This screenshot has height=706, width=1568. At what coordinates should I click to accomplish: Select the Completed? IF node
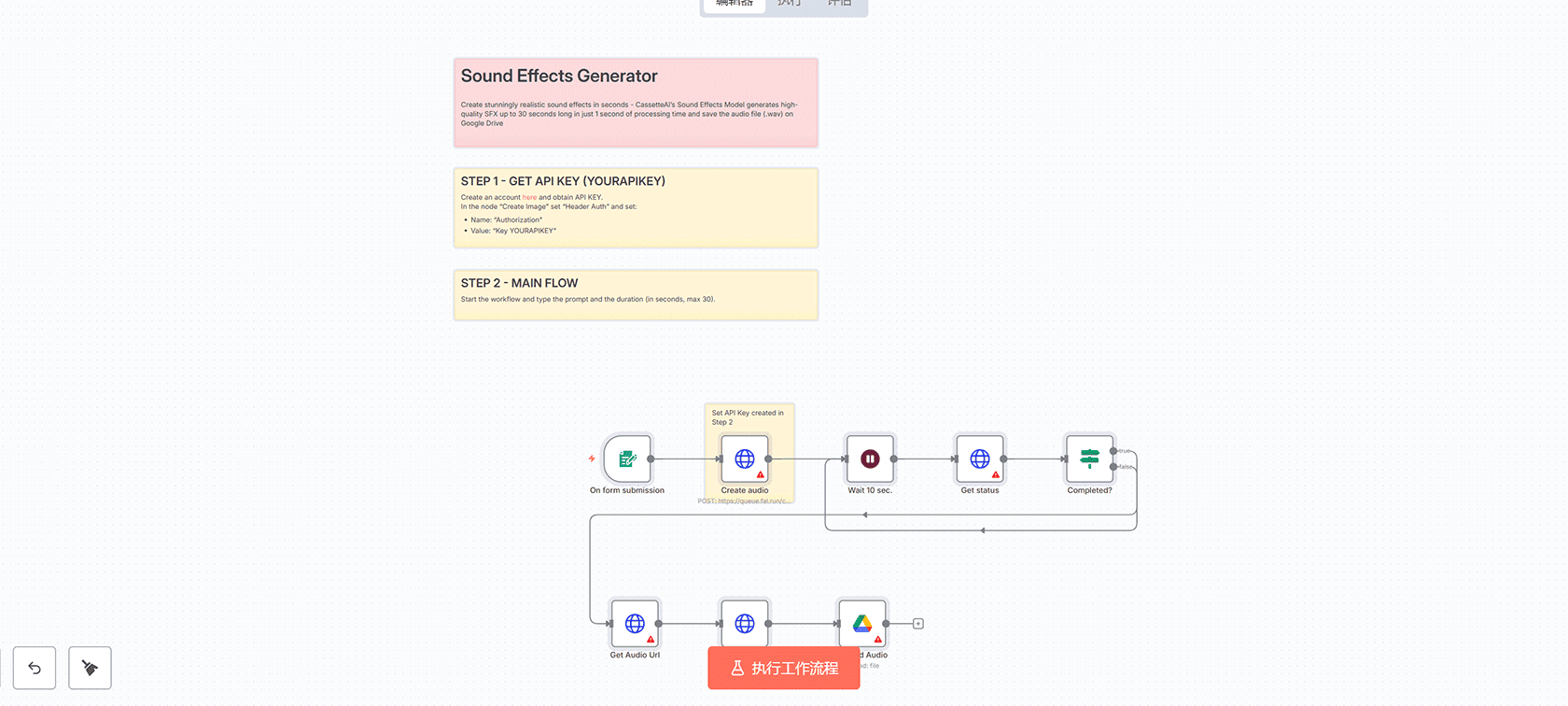pyautogui.click(x=1089, y=459)
